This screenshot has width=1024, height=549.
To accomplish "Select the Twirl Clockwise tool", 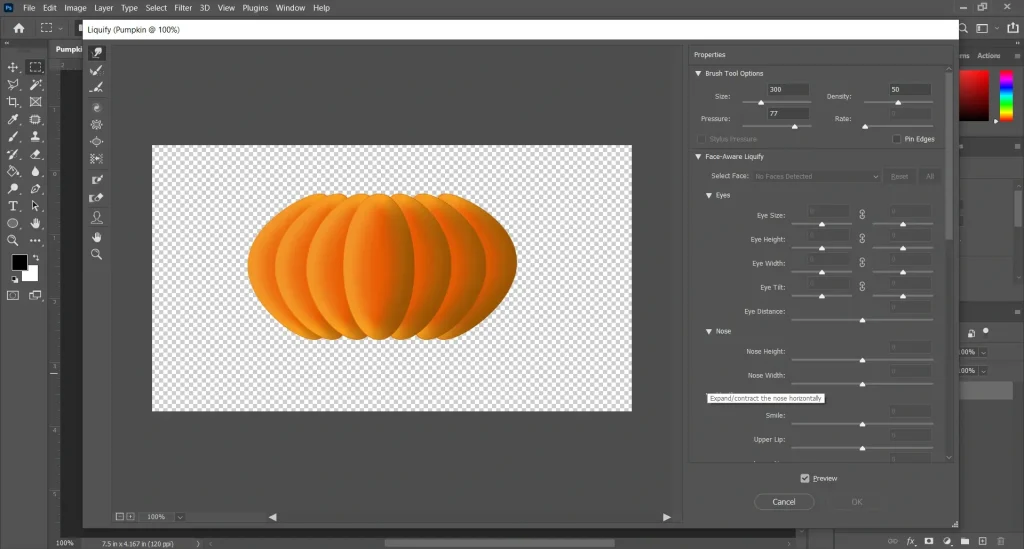I will click(97, 108).
